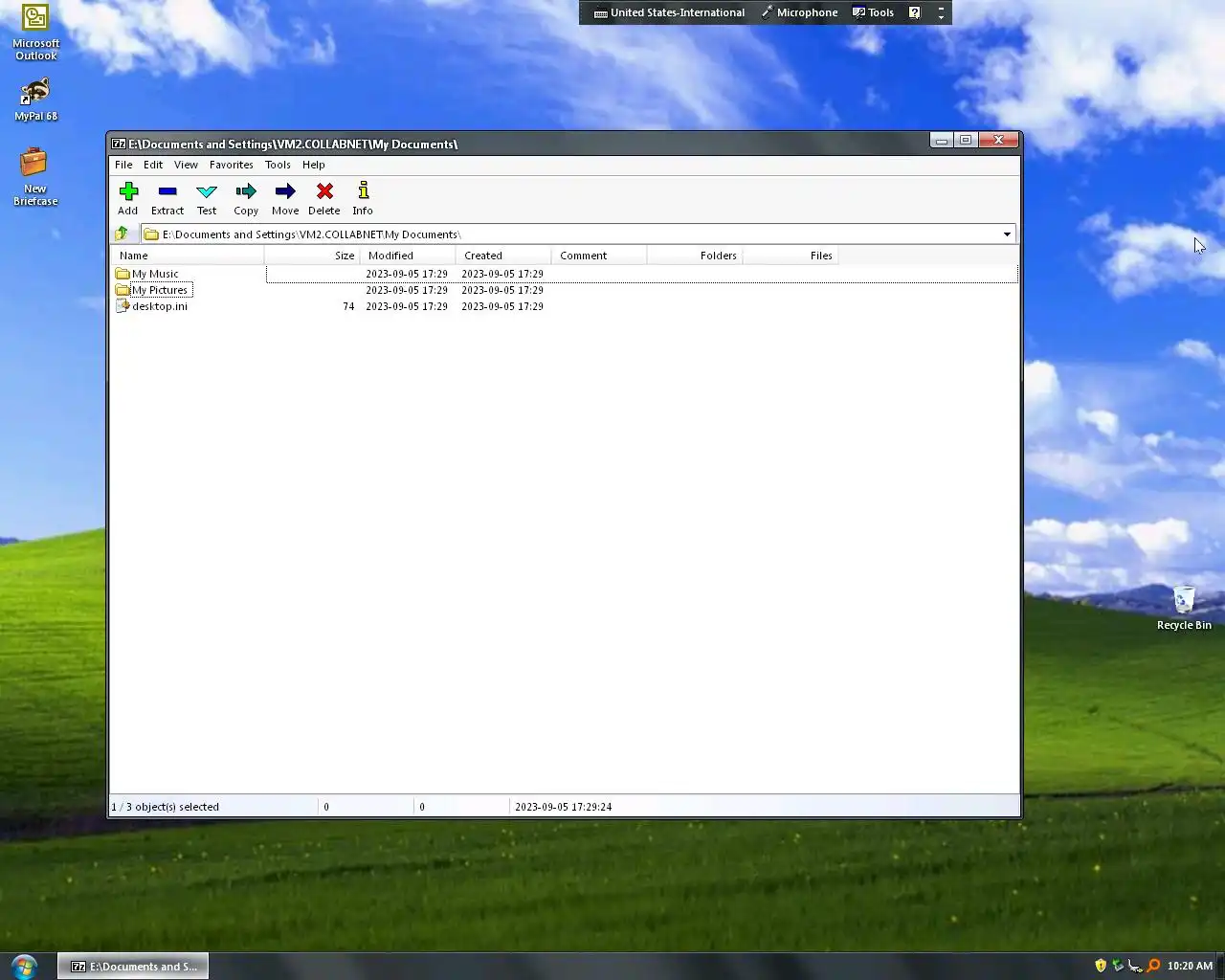1225x980 pixels.
Task: Select the desktop.ini file
Action: click(160, 306)
